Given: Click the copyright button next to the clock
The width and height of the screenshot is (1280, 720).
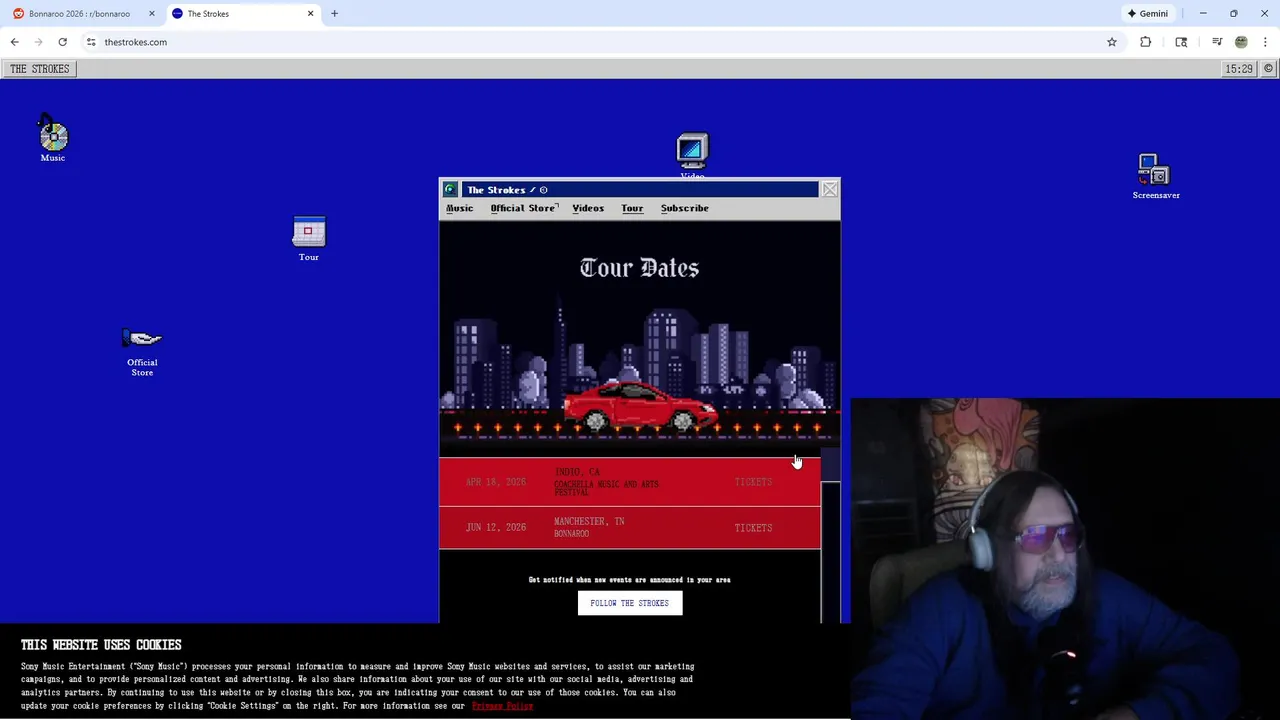Looking at the screenshot, I should click(1268, 69).
